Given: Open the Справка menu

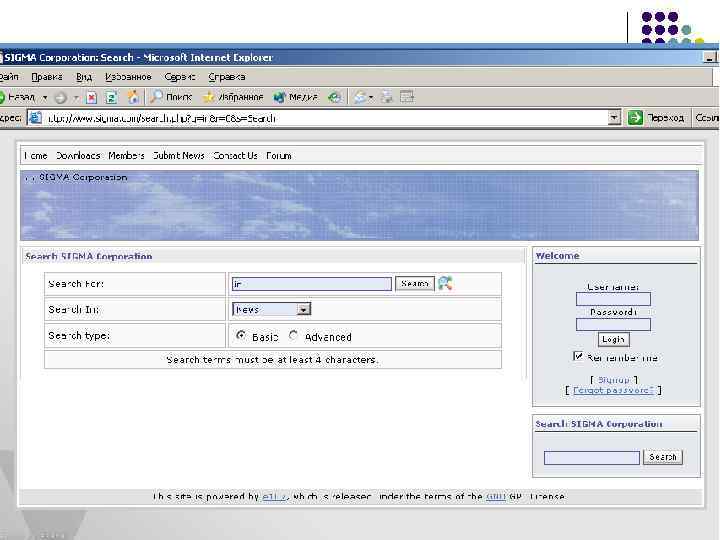Looking at the screenshot, I should (227, 77).
